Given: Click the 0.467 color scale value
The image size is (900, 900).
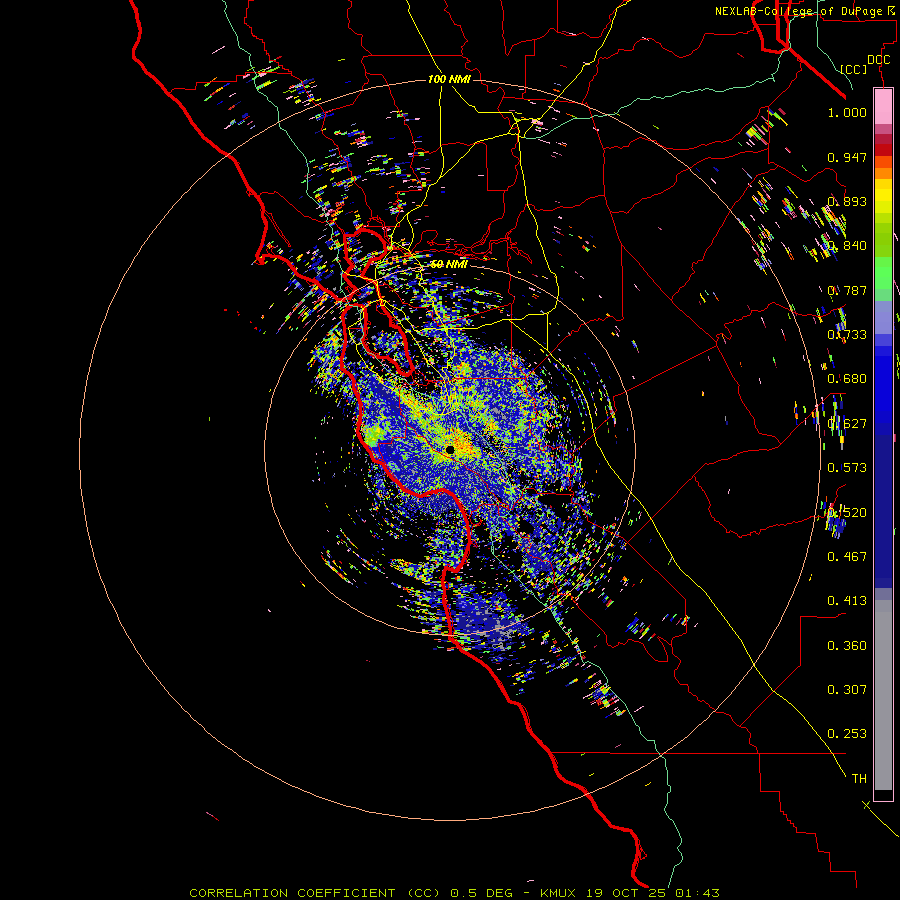Looking at the screenshot, I should pyautogui.click(x=847, y=557).
